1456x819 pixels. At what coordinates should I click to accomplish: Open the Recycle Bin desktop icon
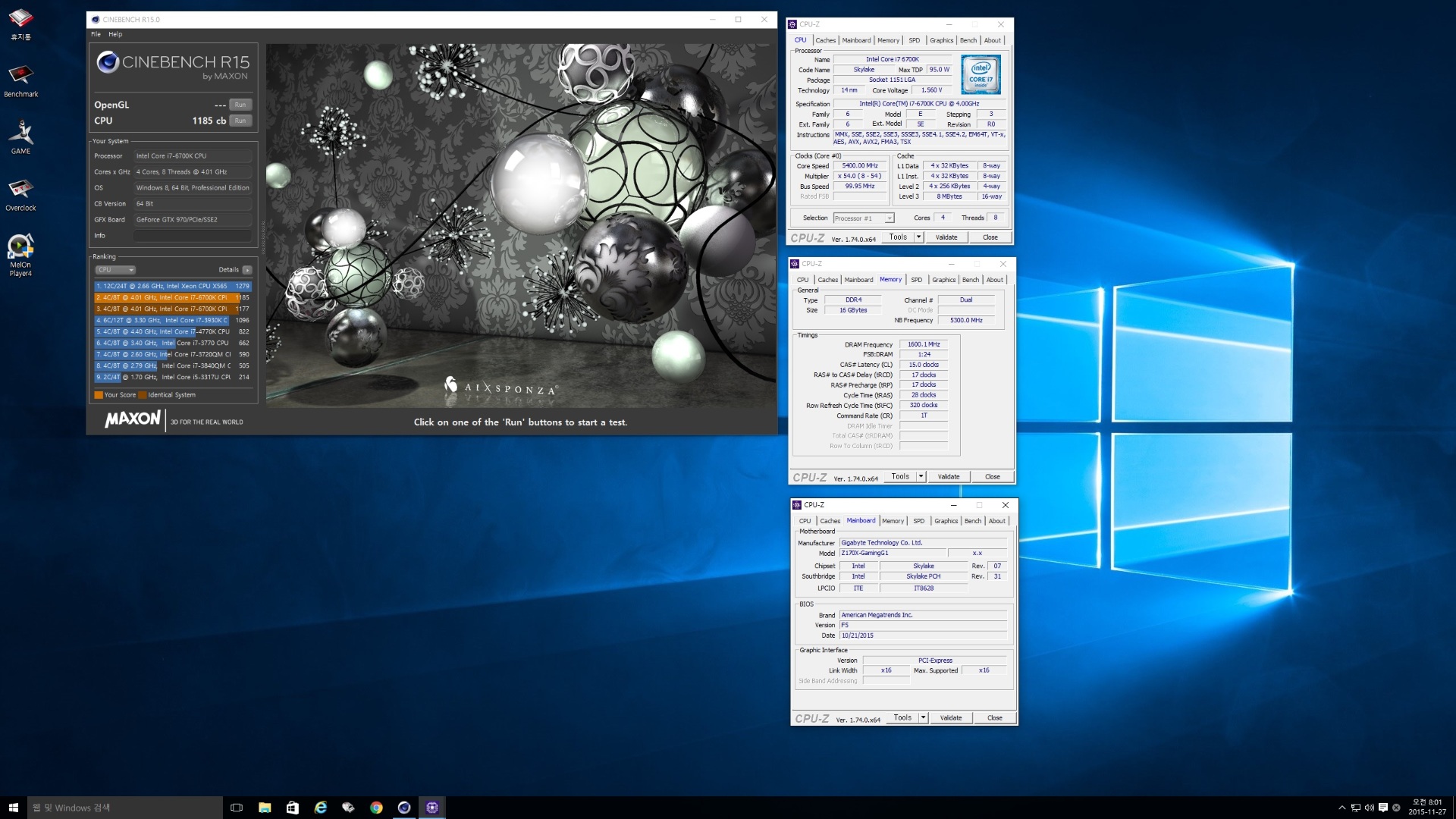point(20,24)
